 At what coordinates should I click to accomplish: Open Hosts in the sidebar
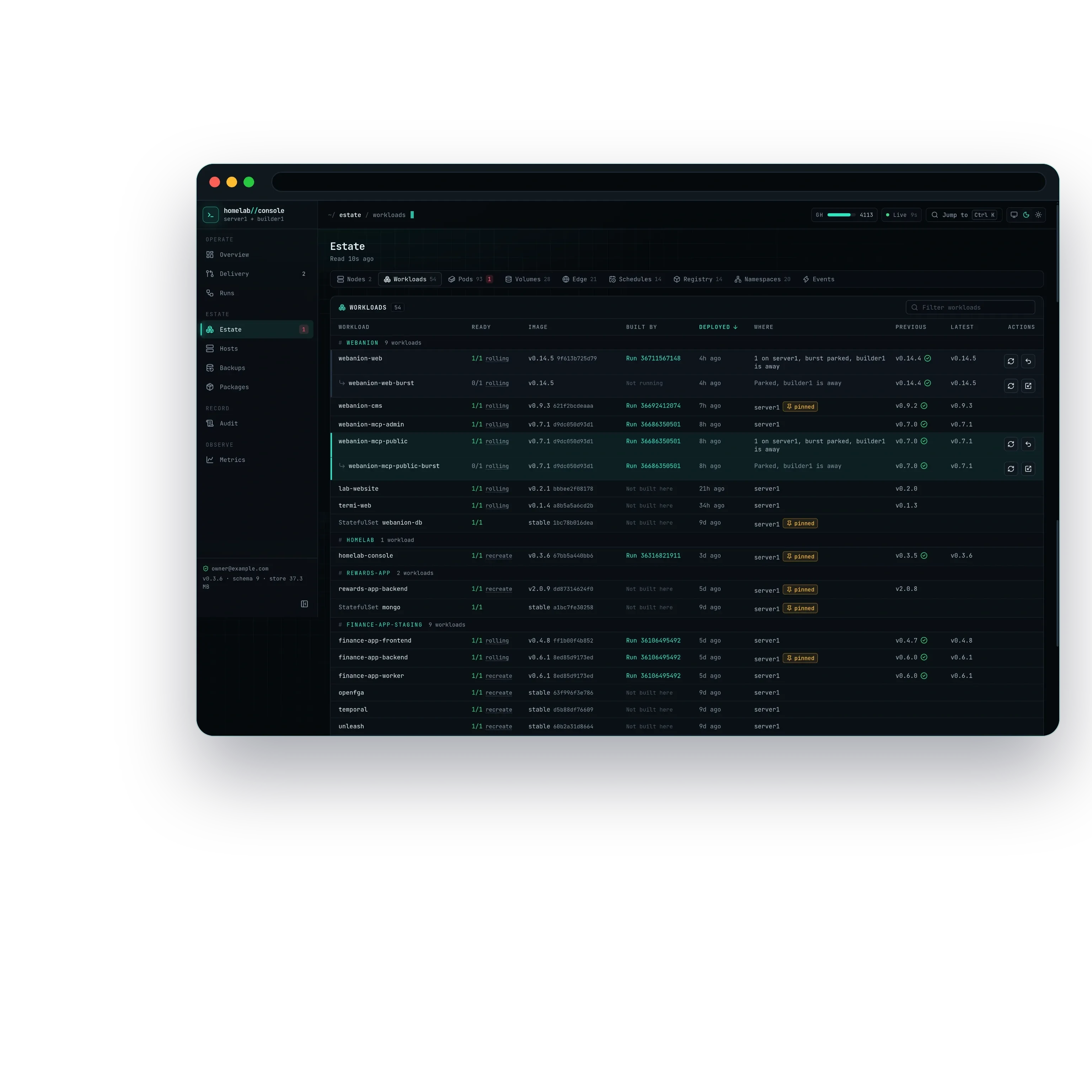click(x=257, y=349)
